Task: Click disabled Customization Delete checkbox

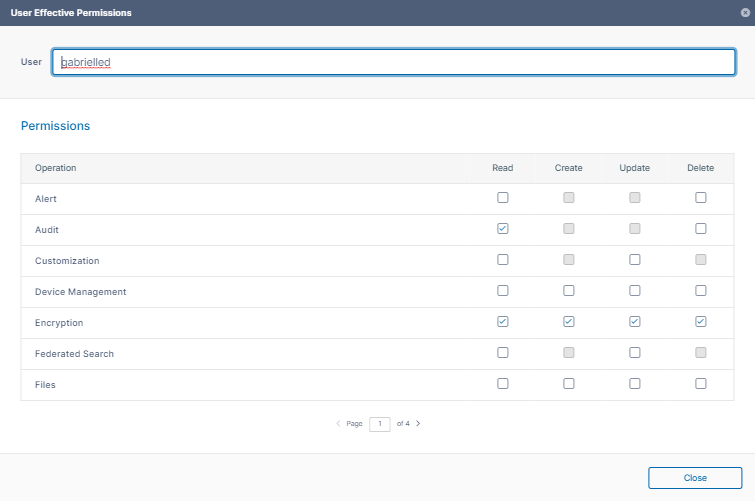Action: point(701,260)
